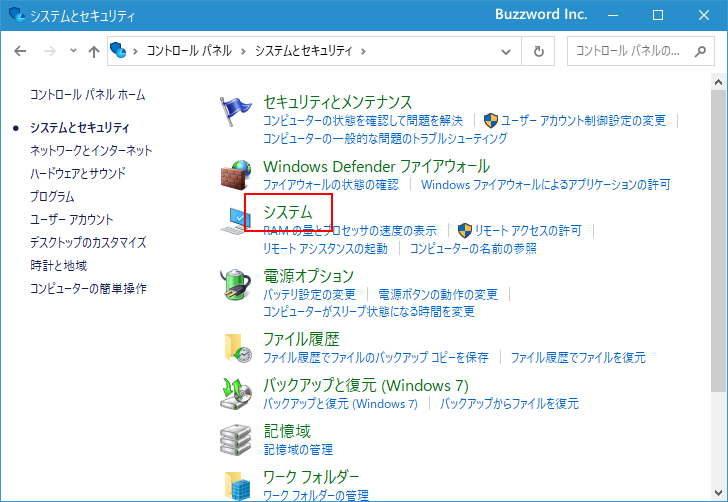Select システムとセキュリティ in the sidebar
Image resolution: width=728 pixels, height=502 pixels.
pos(80,128)
